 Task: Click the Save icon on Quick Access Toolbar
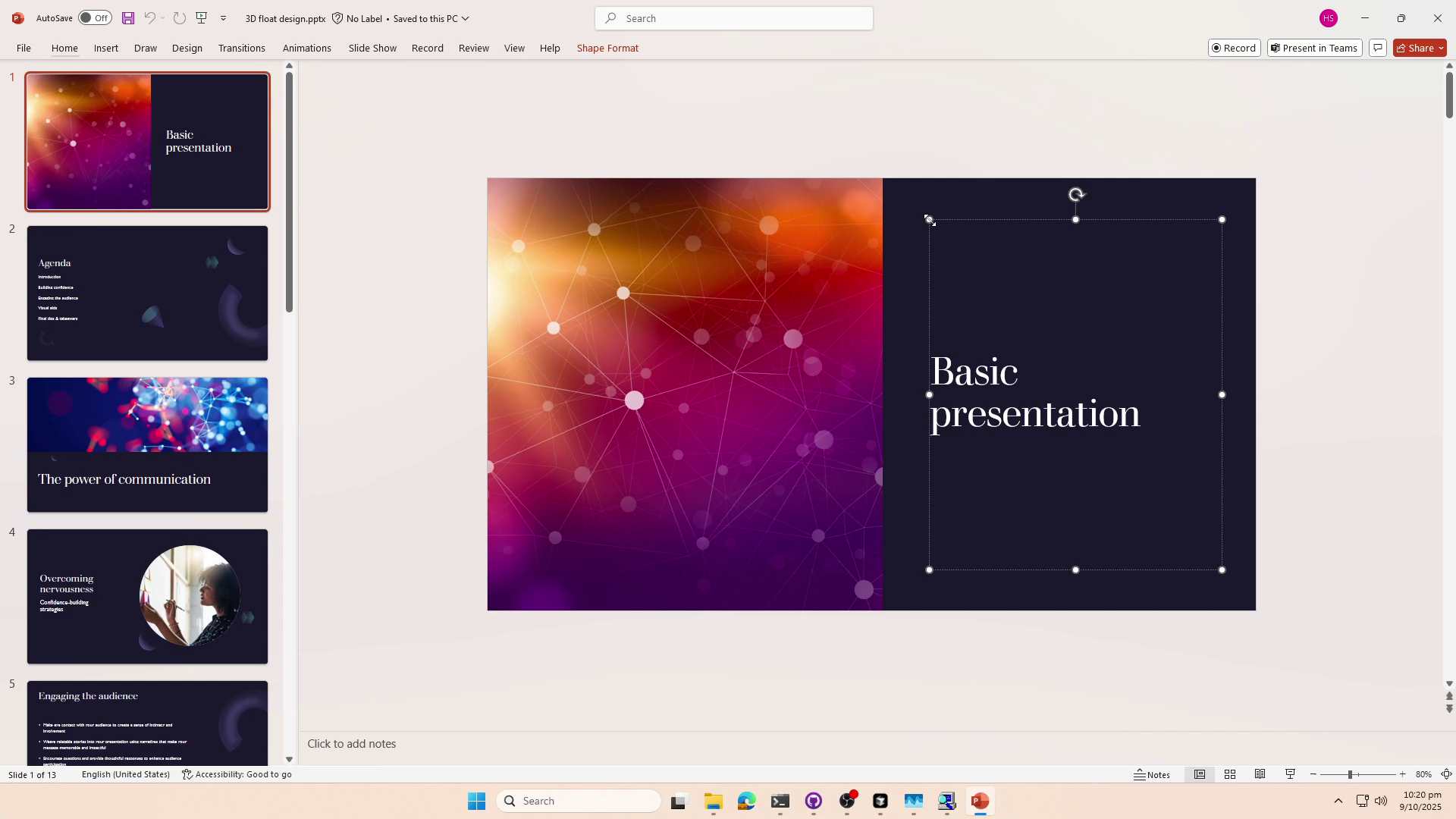[x=128, y=17]
